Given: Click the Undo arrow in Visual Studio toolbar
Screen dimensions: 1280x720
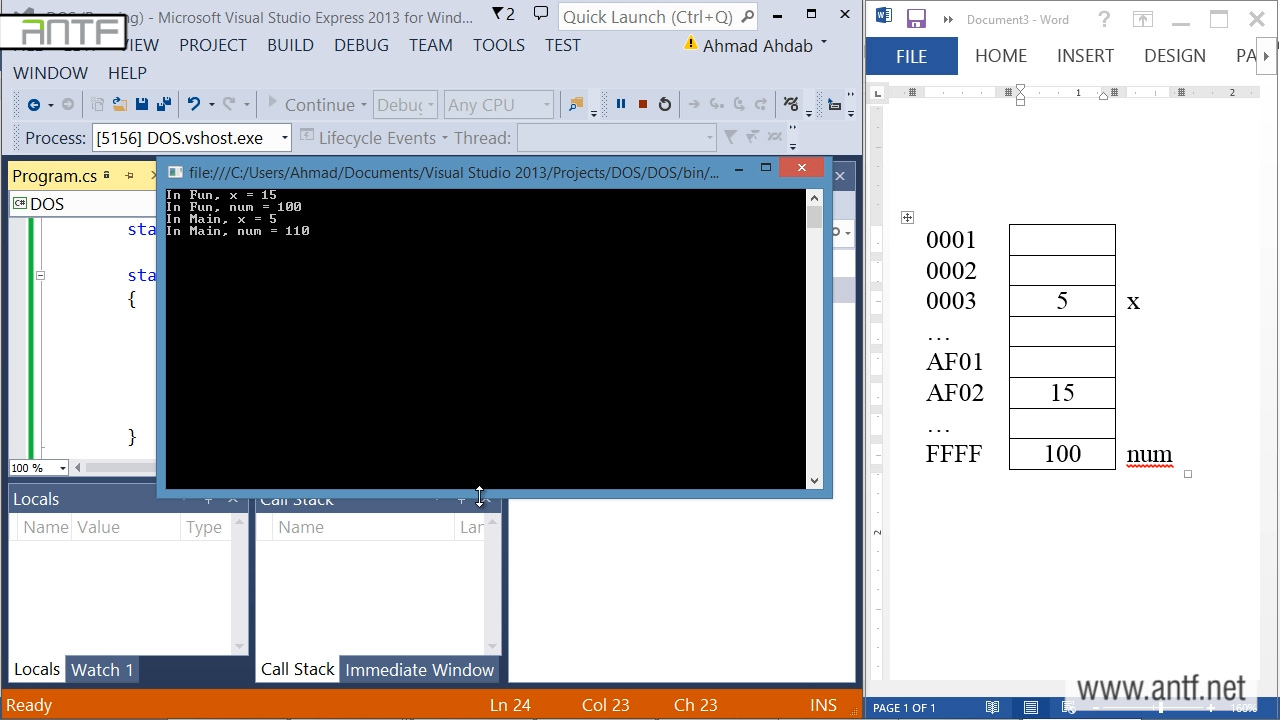Looking at the screenshot, I should pyautogui.click(x=194, y=104).
